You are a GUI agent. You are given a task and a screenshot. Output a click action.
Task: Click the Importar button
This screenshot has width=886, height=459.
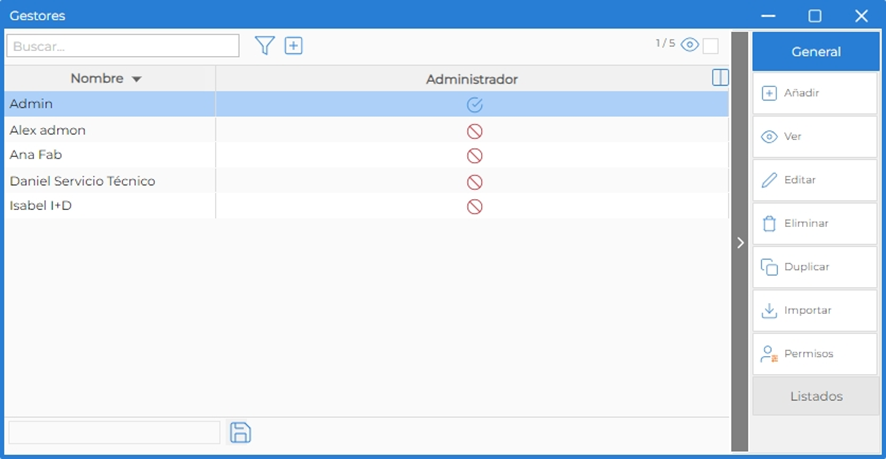point(815,310)
